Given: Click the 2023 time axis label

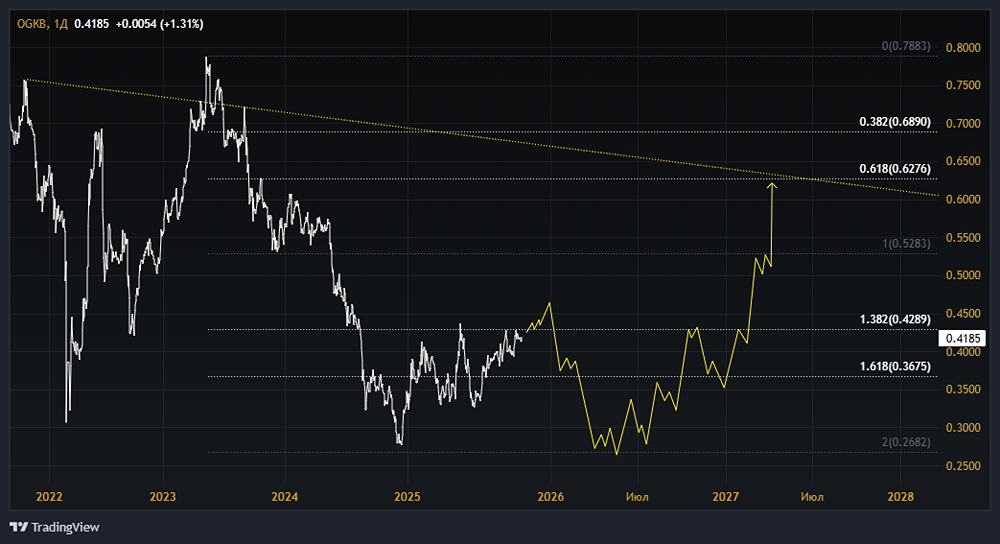Looking at the screenshot, I should (x=163, y=497).
